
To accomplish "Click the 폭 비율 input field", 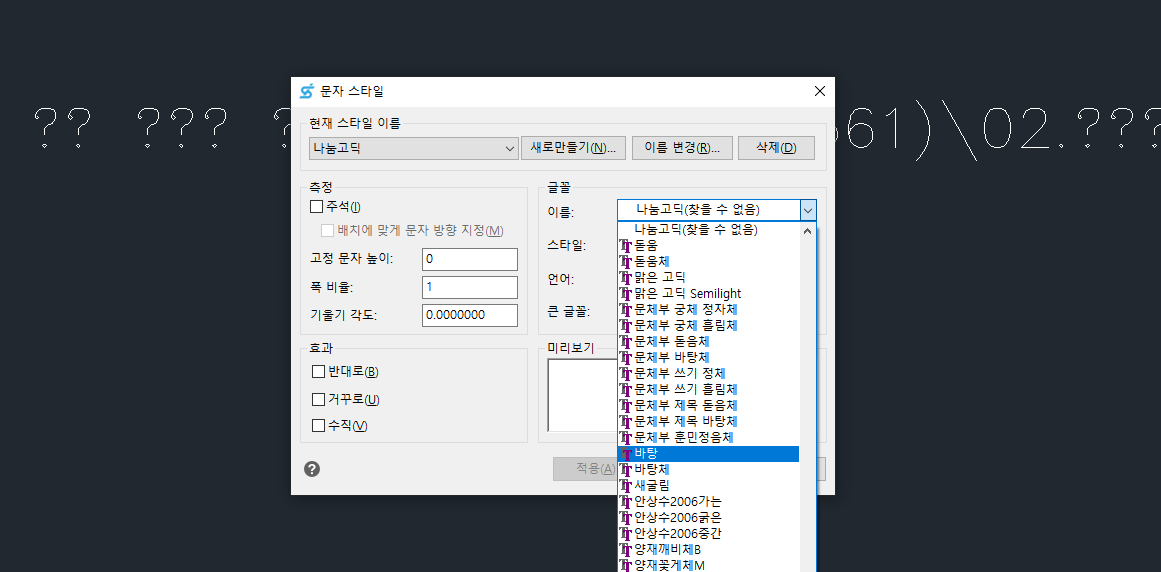I will point(469,287).
